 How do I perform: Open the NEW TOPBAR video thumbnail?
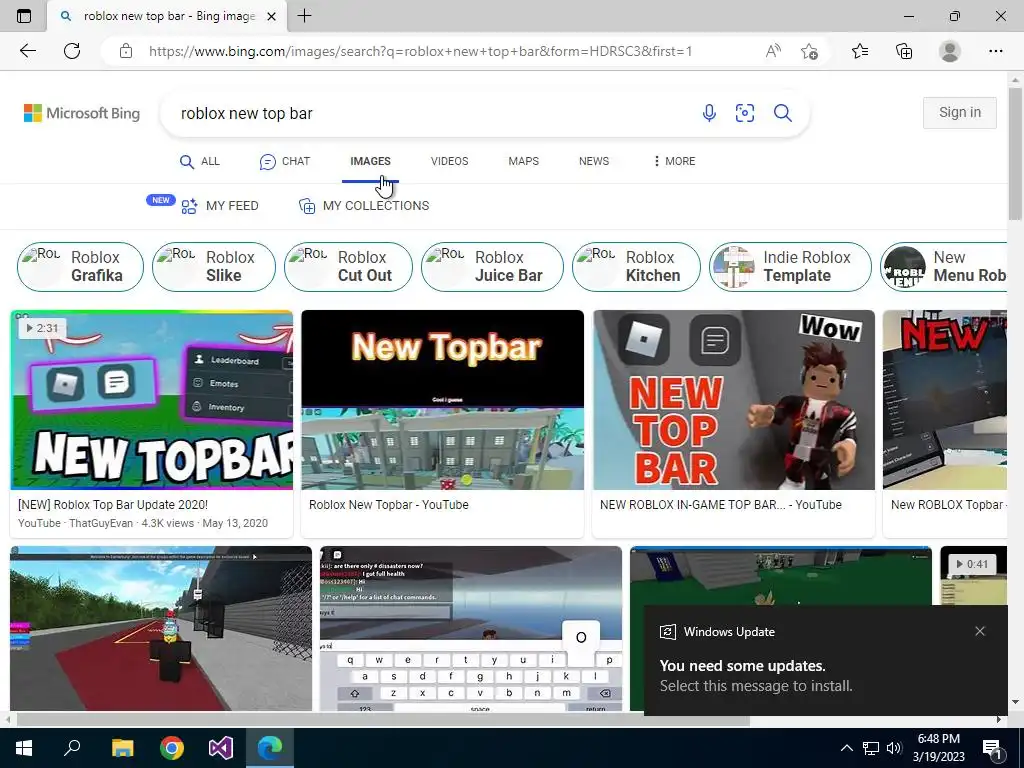point(152,400)
